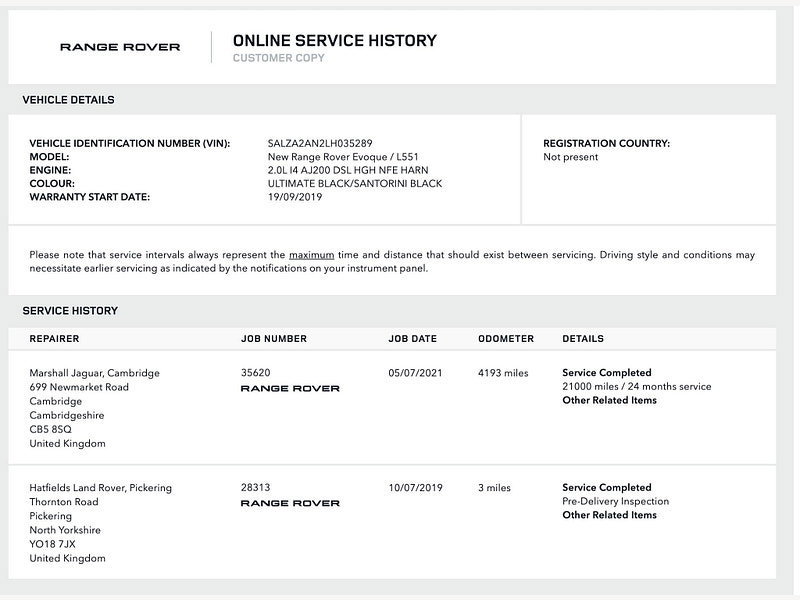Click the underlined 'maximum' word
This screenshot has width=800, height=600.
tap(311, 255)
